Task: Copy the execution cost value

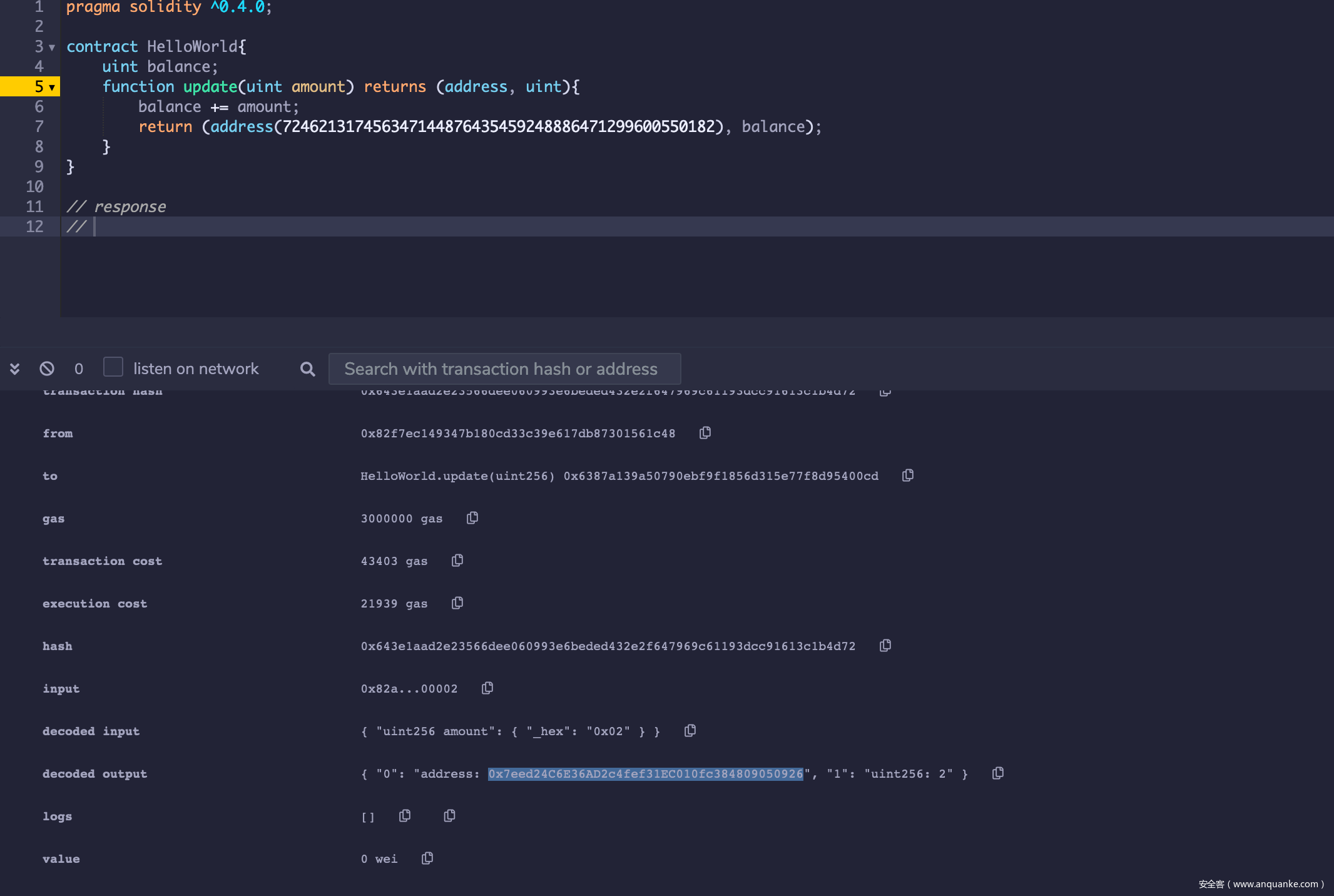Action: pyautogui.click(x=457, y=603)
